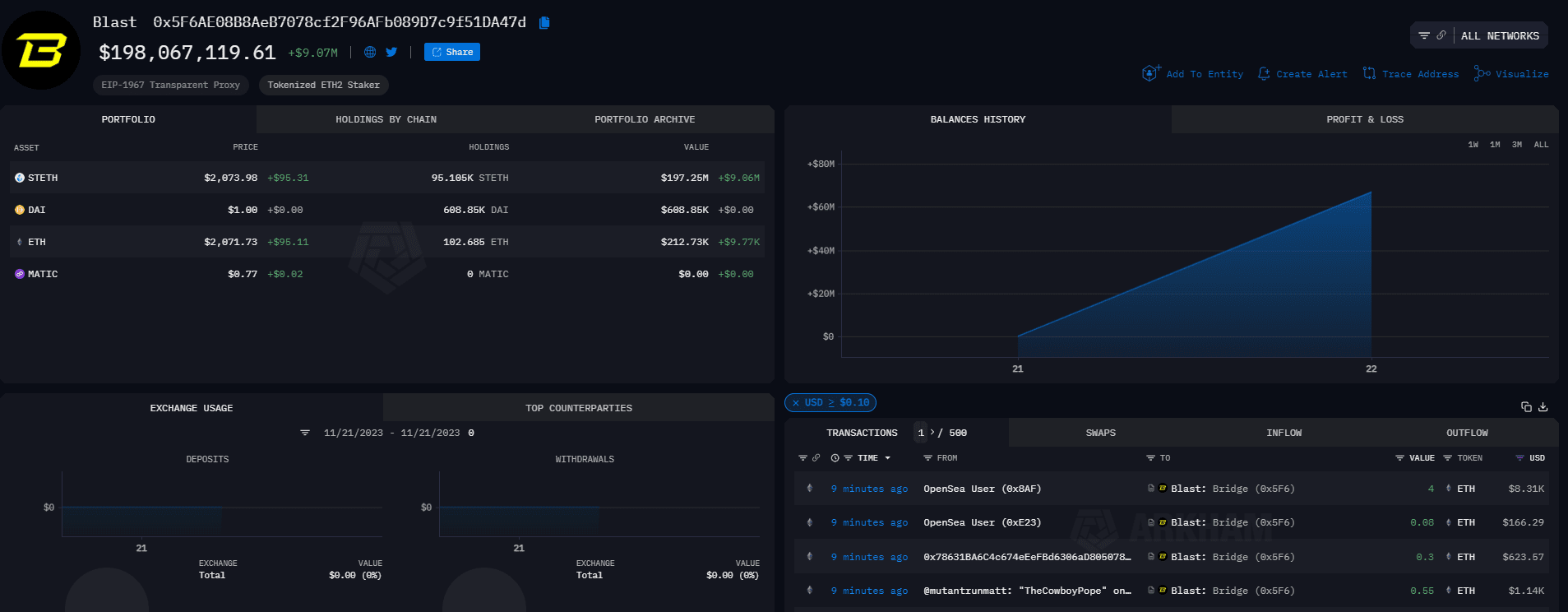Switch to the SWAPS tab
Screen dimensions: 1568x612
[1100, 433]
